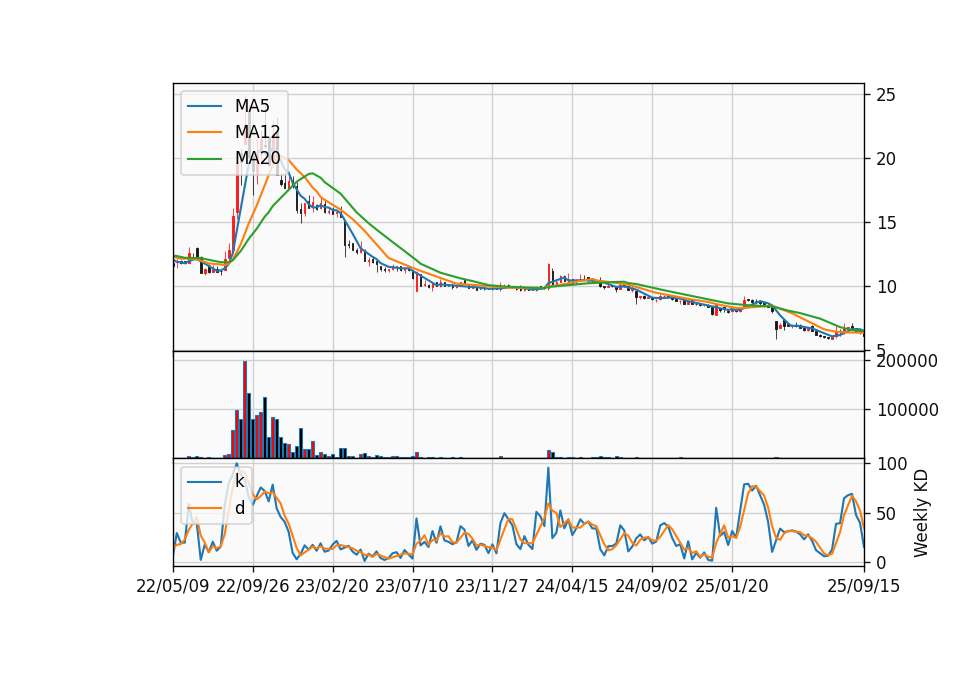960x690 pixels.
Task: Click the 25/01/20 date label
Action: (x=732, y=586)
